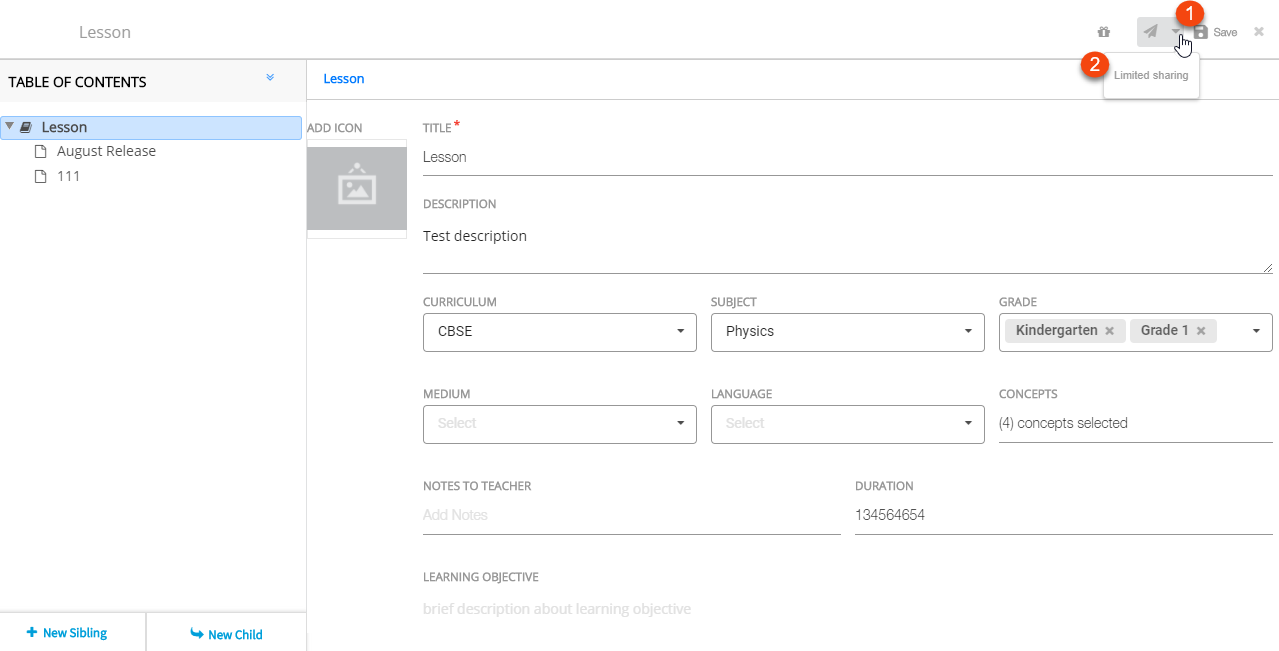The height and width of the screenshot is (651, 1279).
Task: Click the add icon image placeholder
Action: pyautogui.click(x=356, y=189)
